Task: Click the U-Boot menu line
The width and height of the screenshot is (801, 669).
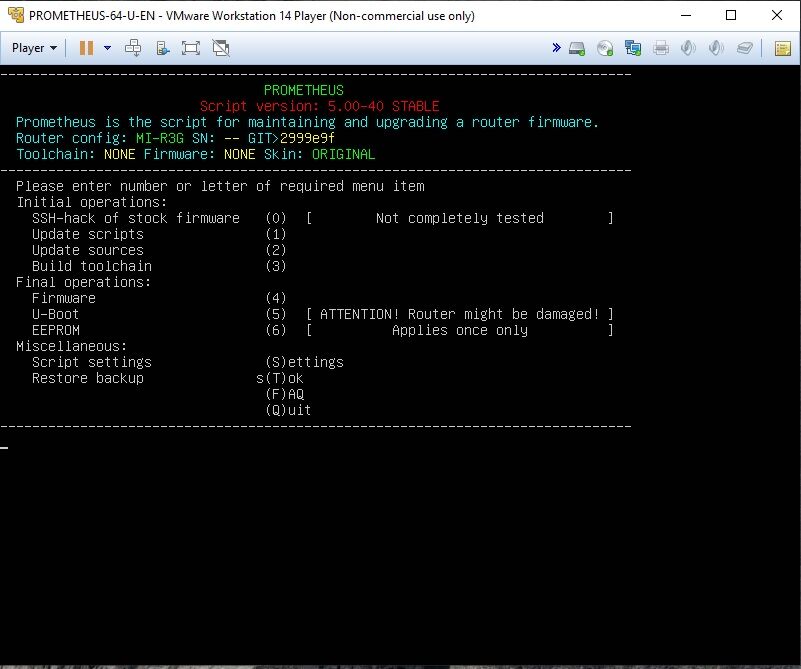Action: tap(322, 314)
